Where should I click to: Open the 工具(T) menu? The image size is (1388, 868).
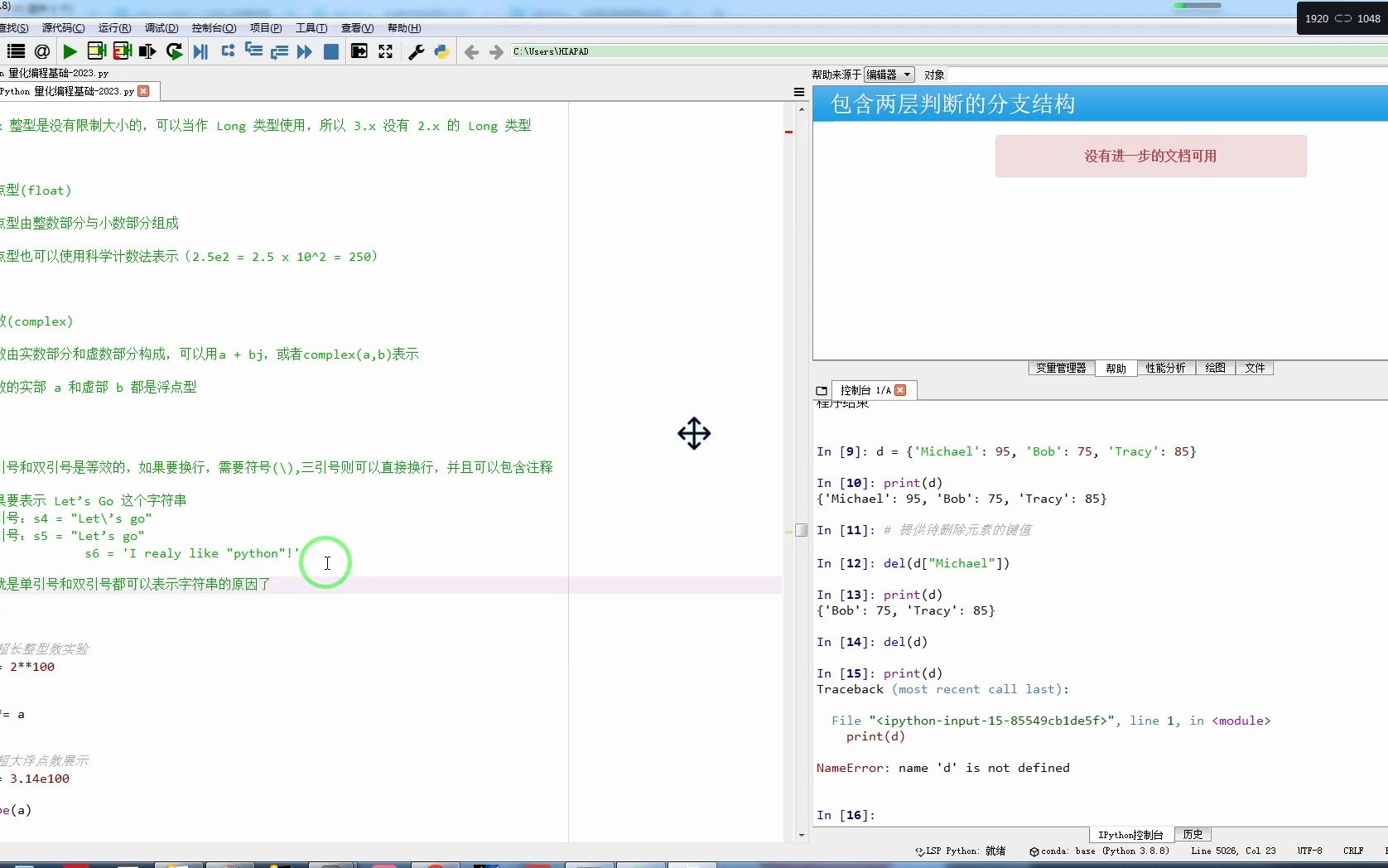click(x=311, y=28)
